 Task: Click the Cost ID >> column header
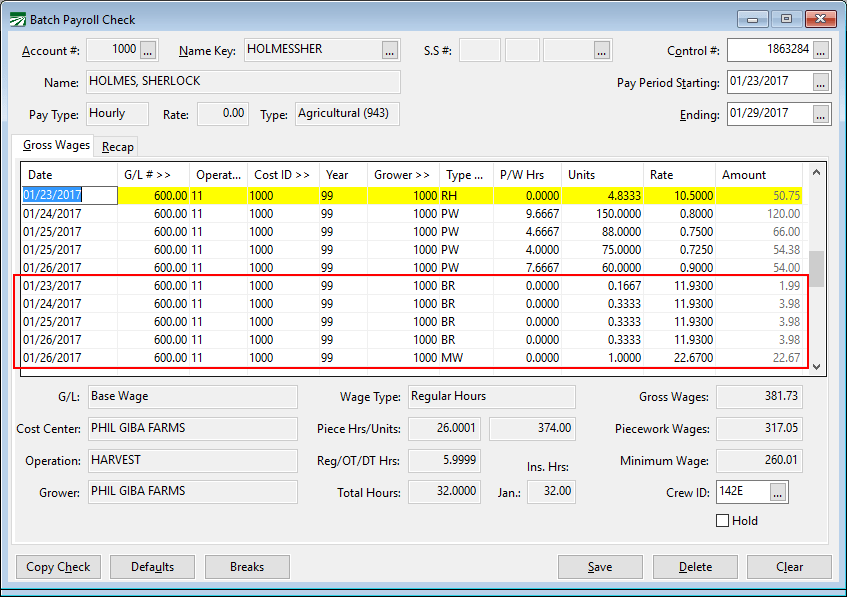click(284, 175)
